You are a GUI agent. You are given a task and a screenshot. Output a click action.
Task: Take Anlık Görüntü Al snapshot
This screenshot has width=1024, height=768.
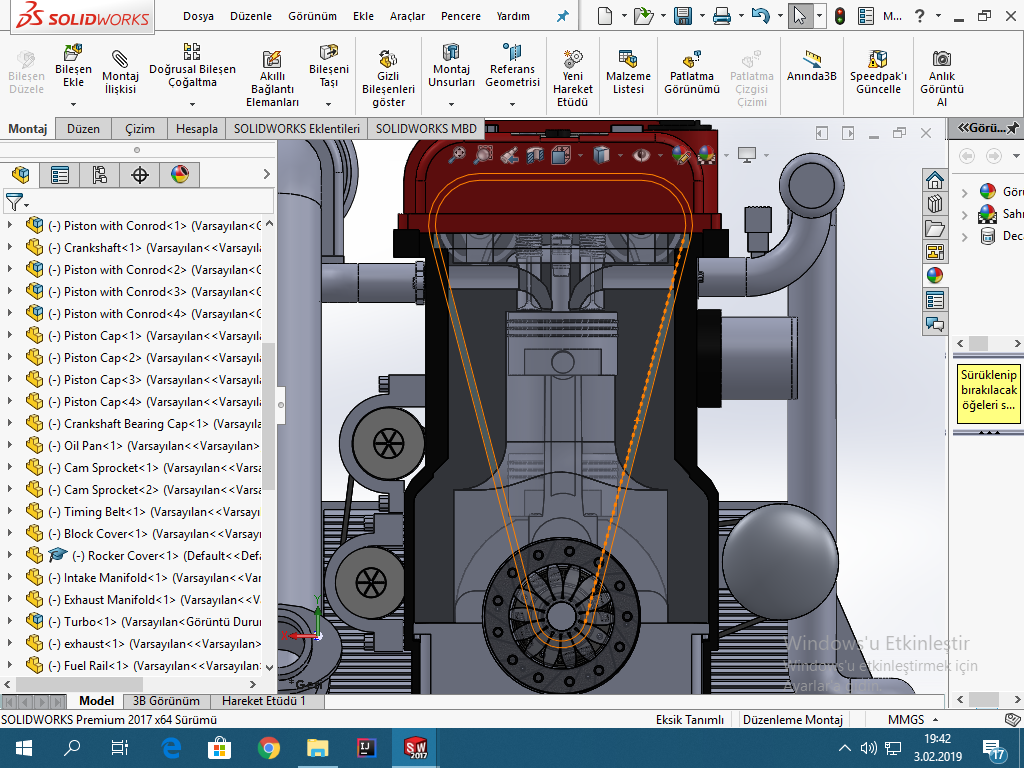942,59
